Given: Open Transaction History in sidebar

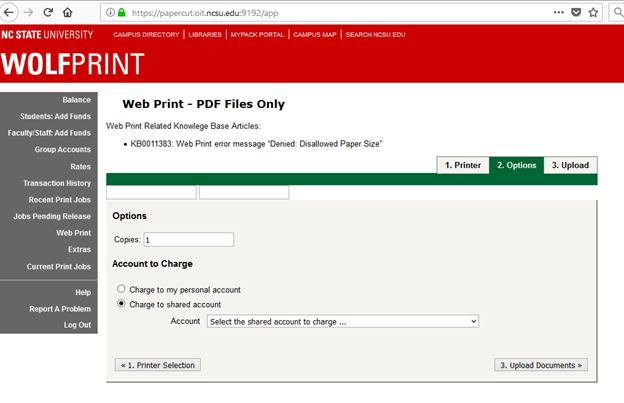Looking at the screenshot, I should pos(57,183).
